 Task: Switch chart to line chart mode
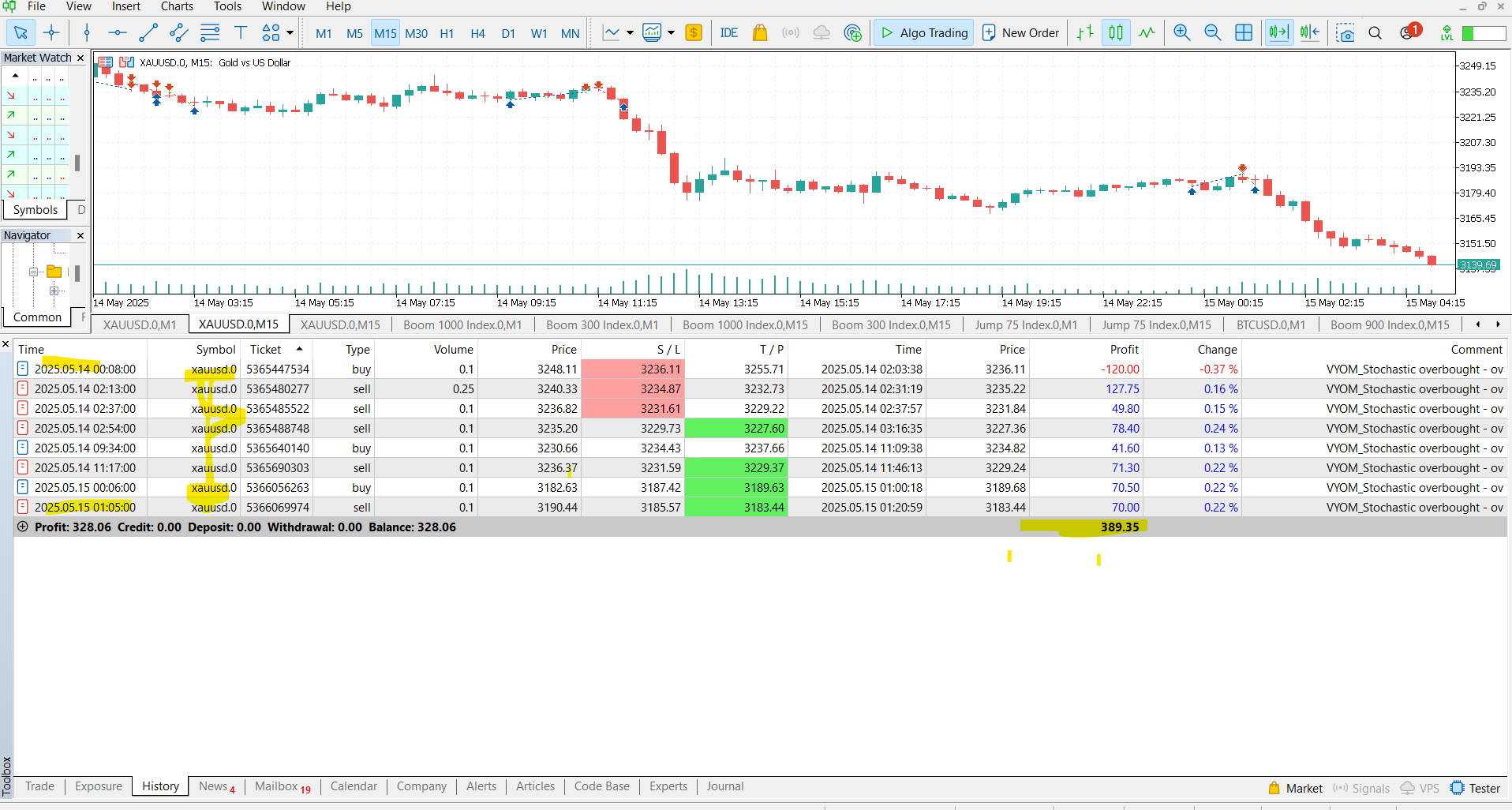(1147, 33)
